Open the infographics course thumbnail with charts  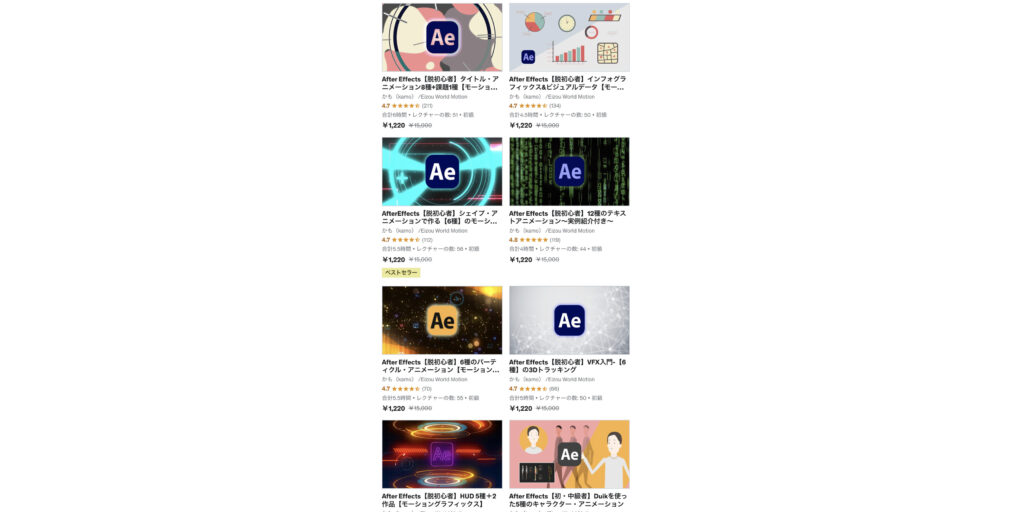569,37
